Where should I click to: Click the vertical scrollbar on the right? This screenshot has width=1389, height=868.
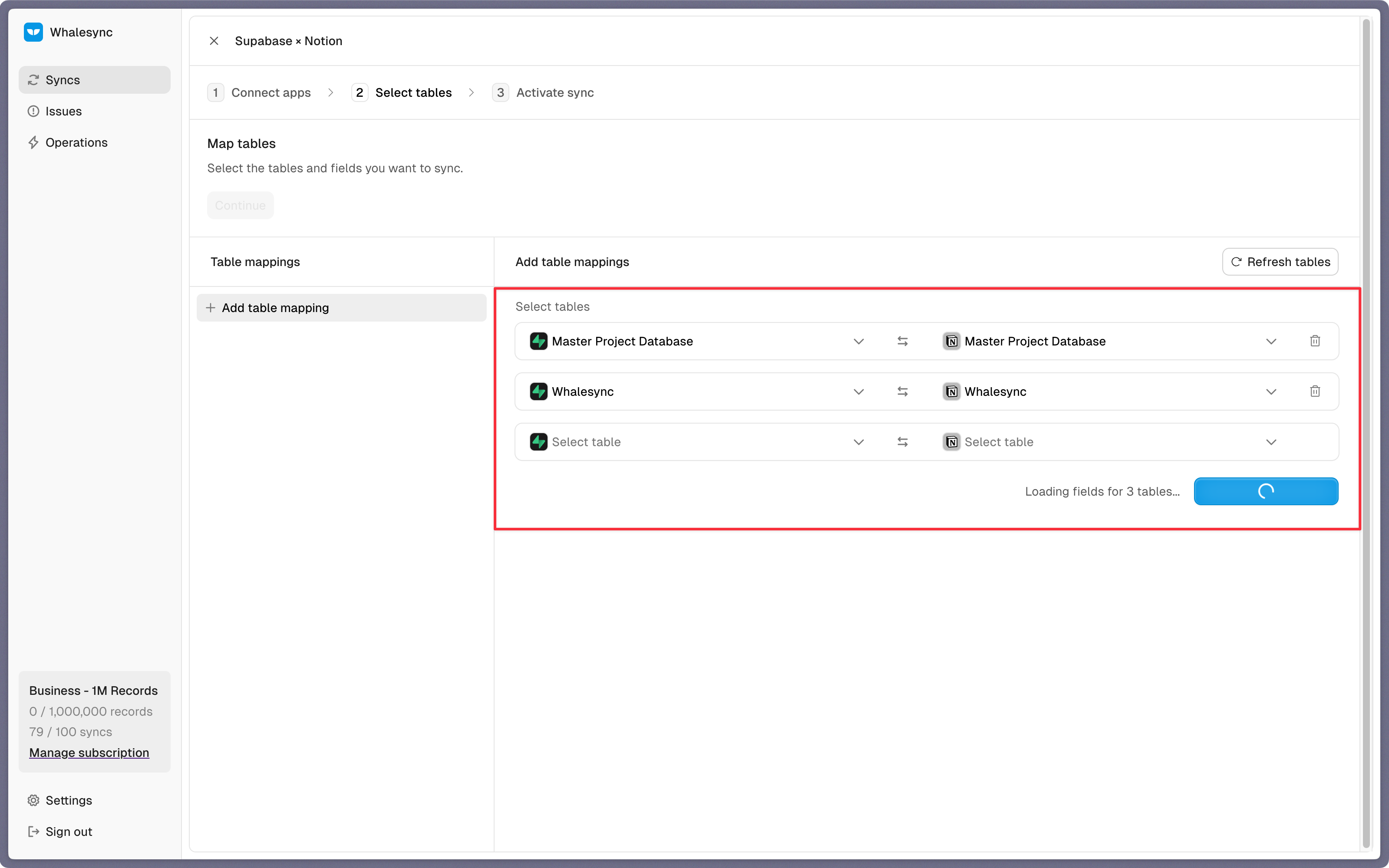coord(1366,434)
